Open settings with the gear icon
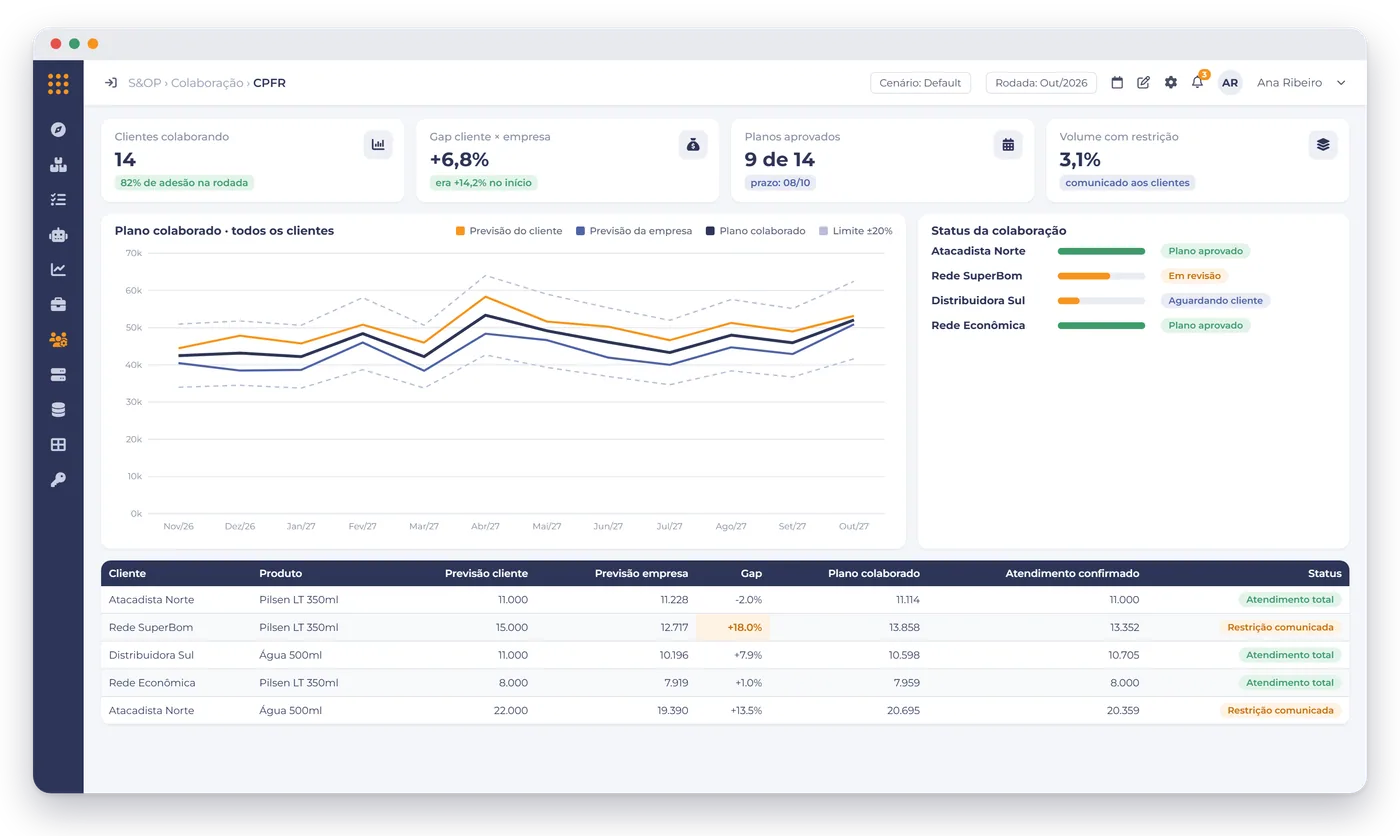1400x836 pixels. tap(1171, 83)
